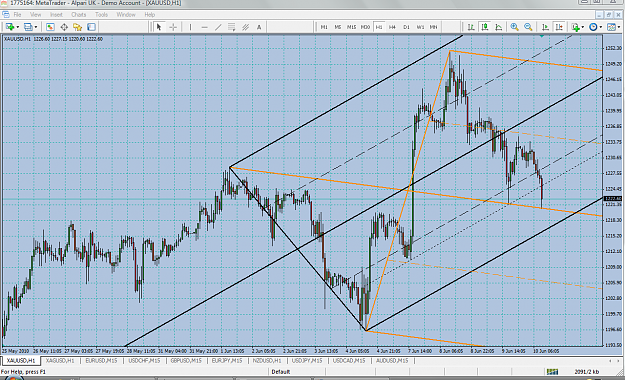
Task: Switch to Candlesticks display
Action: pos(485,27)
